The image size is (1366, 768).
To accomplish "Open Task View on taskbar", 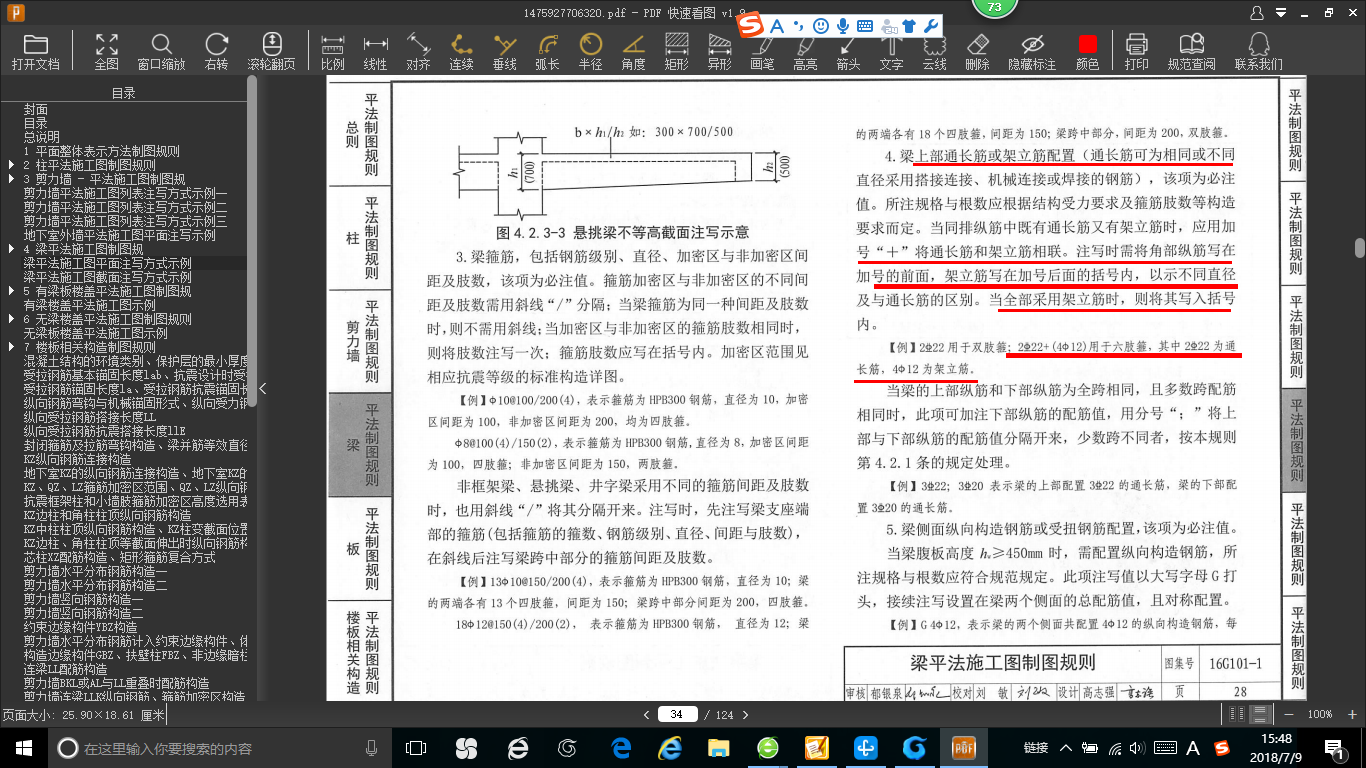I will (x=416, y=748).
